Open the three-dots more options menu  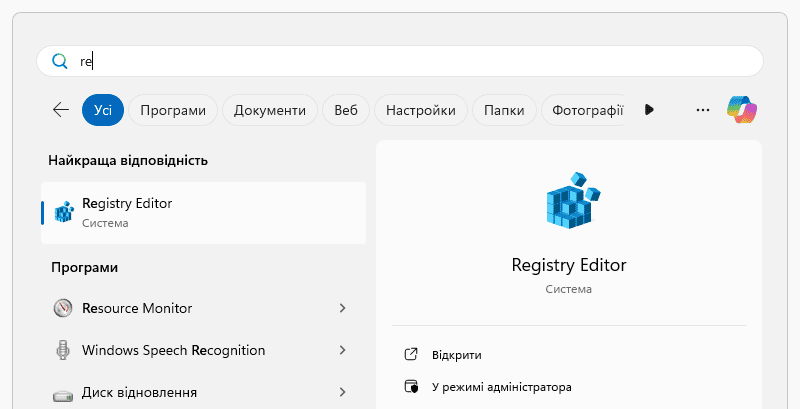click(x=702, y=110)
